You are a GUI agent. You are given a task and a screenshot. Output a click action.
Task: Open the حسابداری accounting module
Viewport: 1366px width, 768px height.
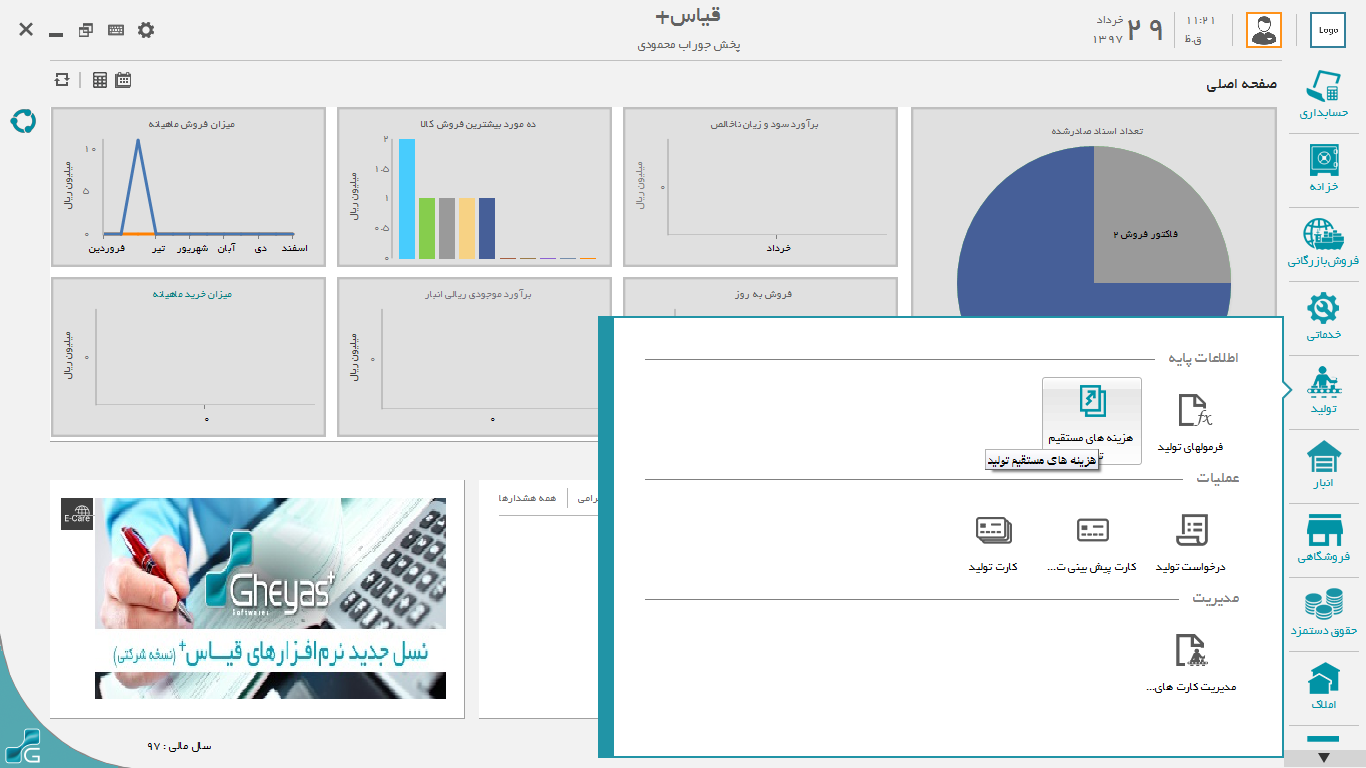click(x=1325, y=95)
